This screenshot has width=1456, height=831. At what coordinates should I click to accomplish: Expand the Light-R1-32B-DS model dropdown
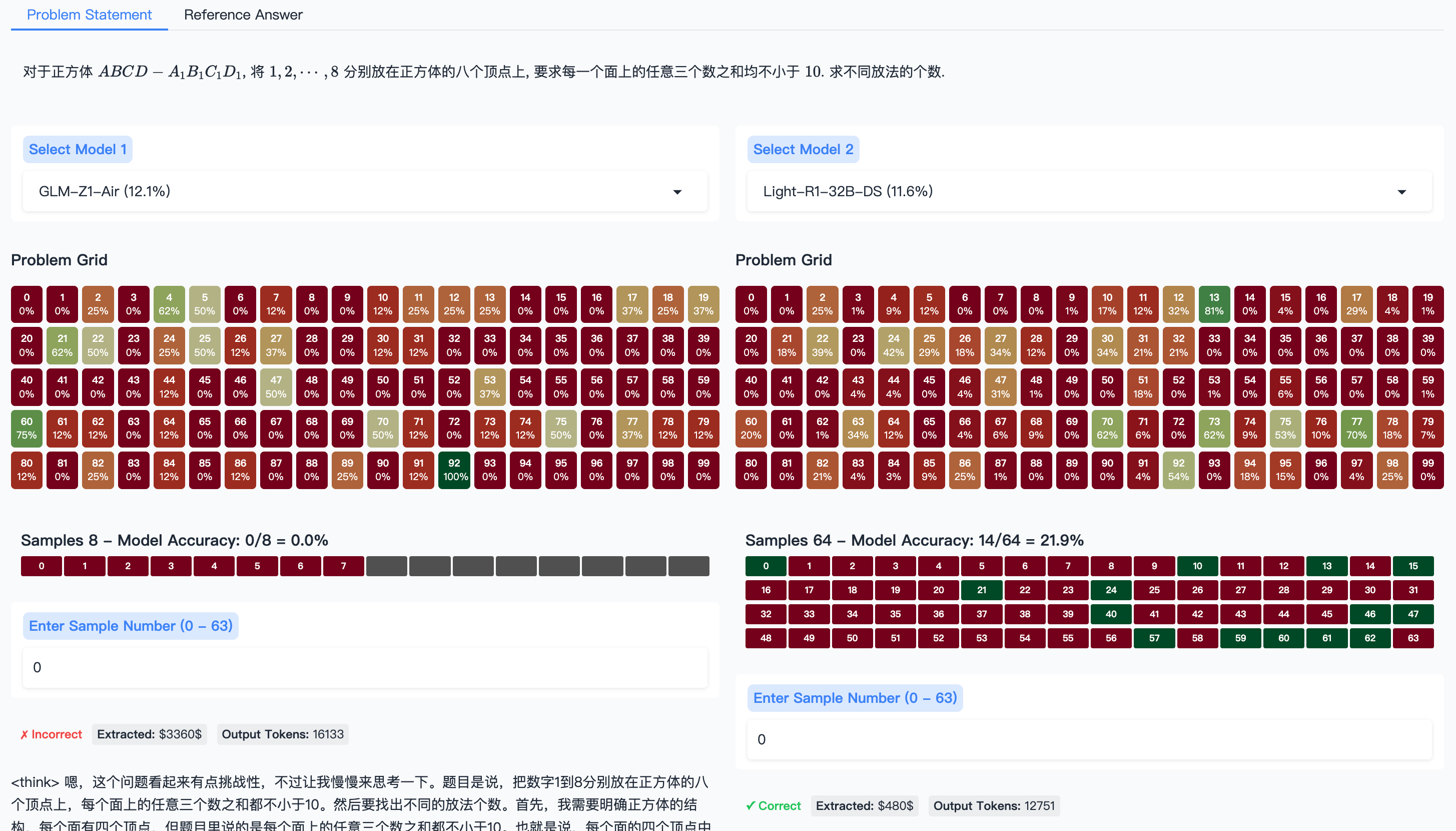tap(1089, 191)
